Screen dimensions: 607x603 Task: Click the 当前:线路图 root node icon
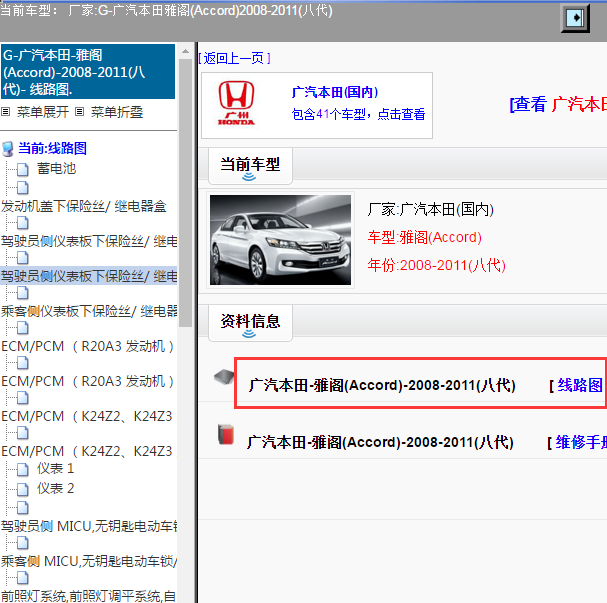(x=8, y=149)
